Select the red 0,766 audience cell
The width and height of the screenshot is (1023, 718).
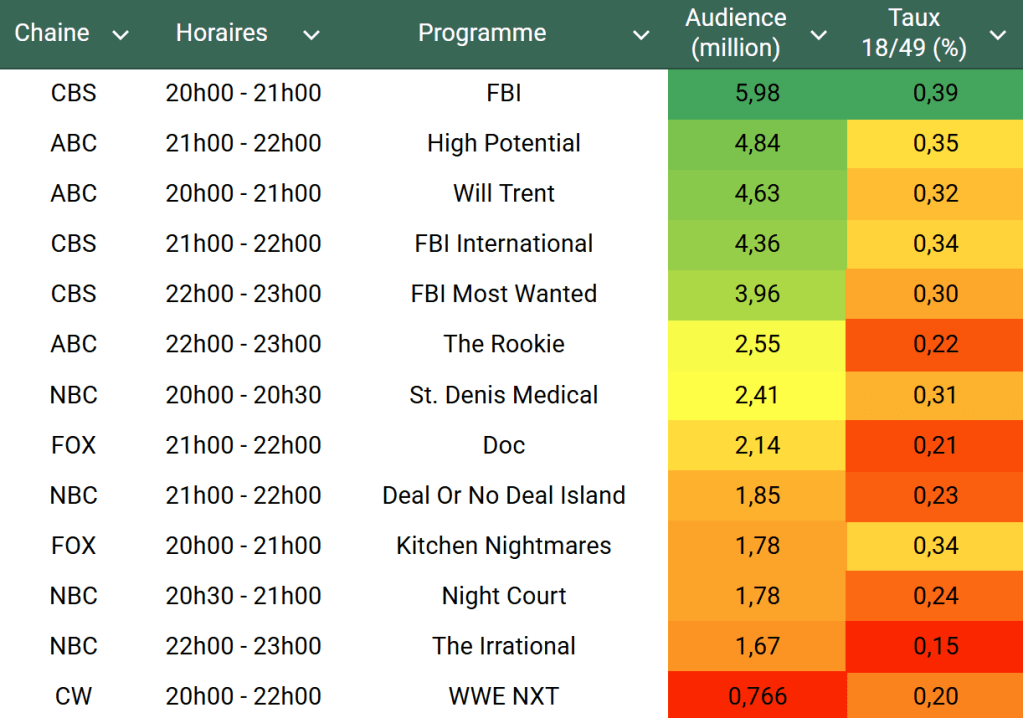pos(757,696)
